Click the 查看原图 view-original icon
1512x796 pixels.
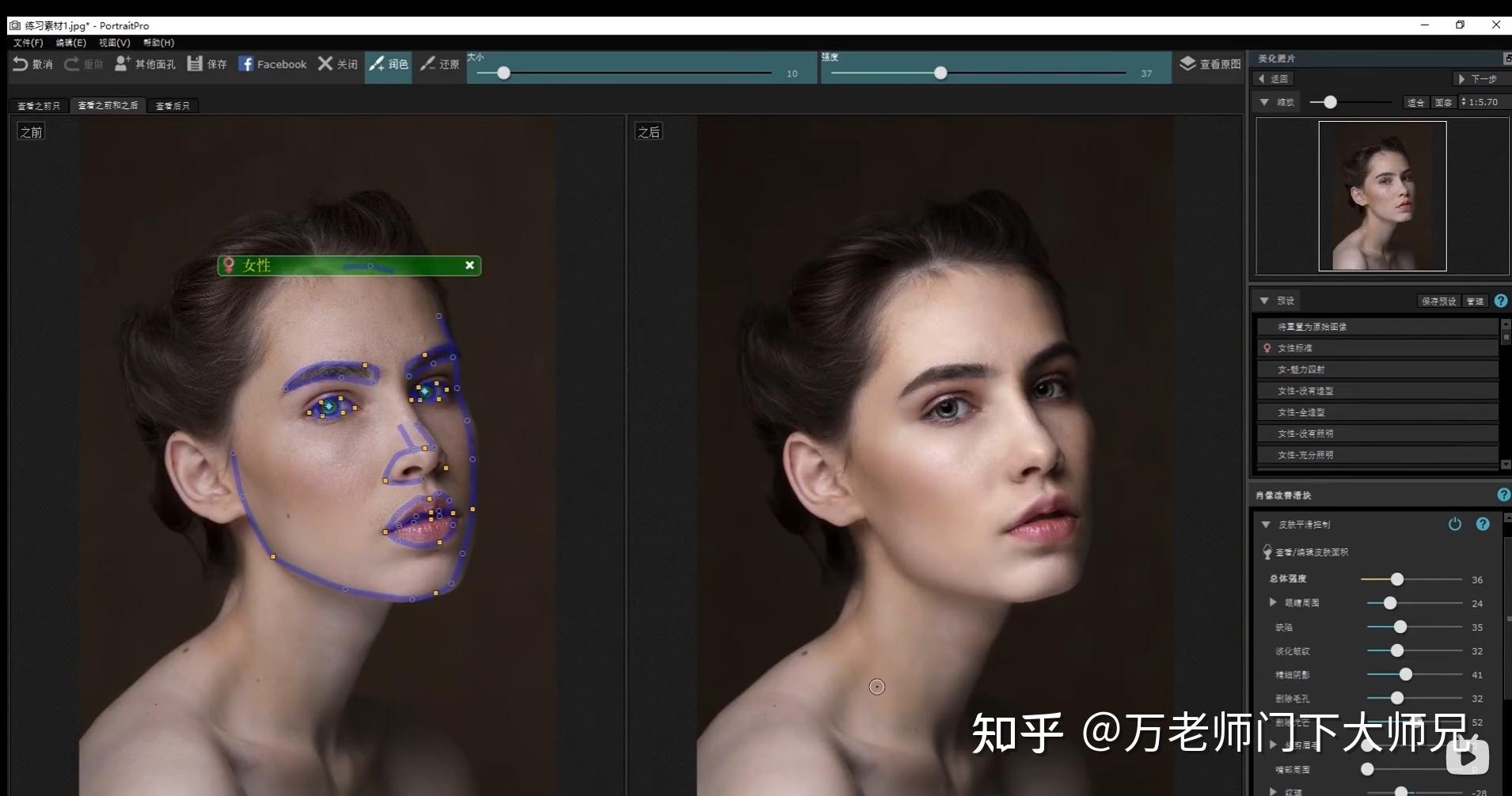[x=1186, y=63]
